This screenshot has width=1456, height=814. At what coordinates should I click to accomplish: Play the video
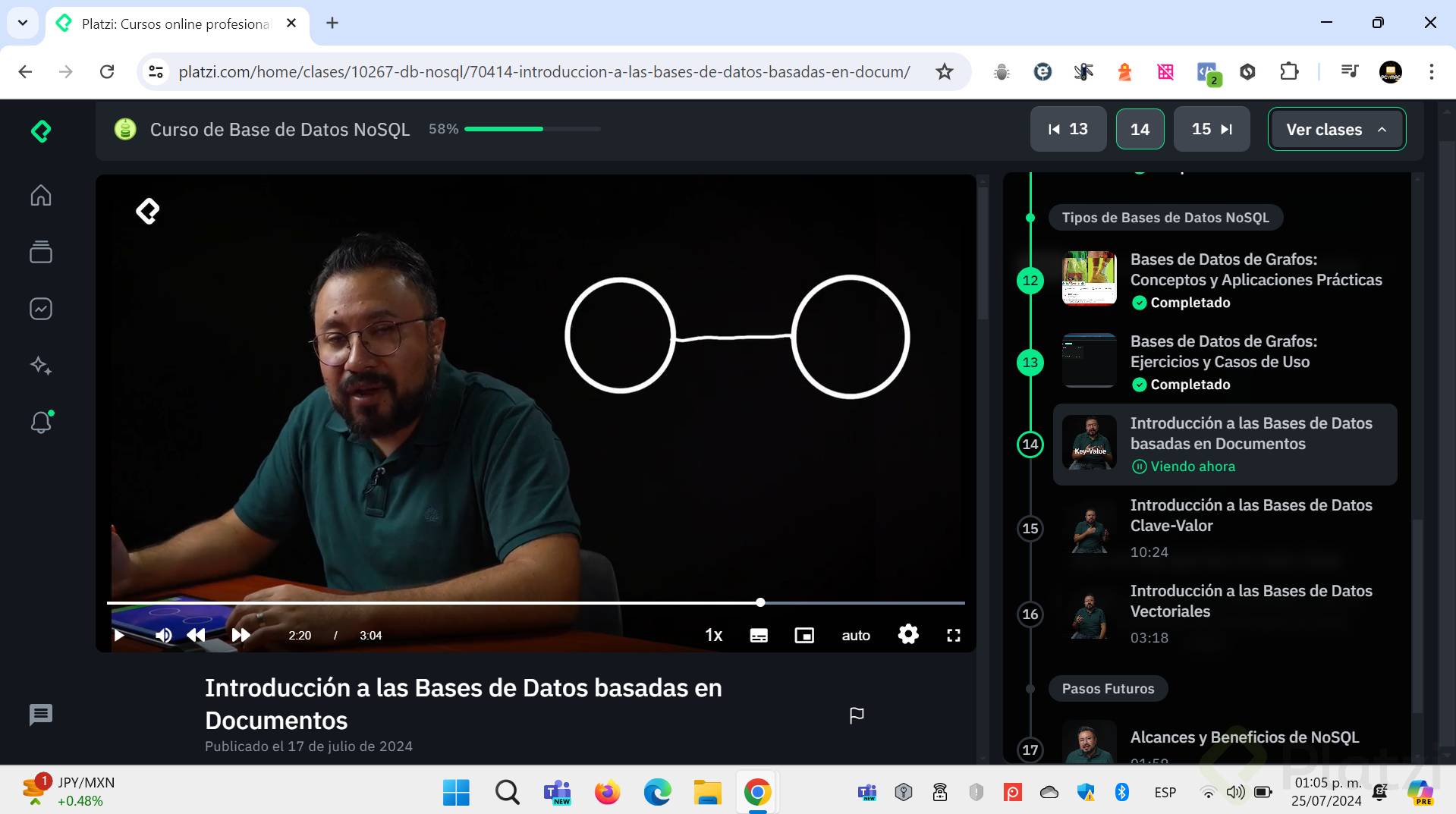click(119, 635)
